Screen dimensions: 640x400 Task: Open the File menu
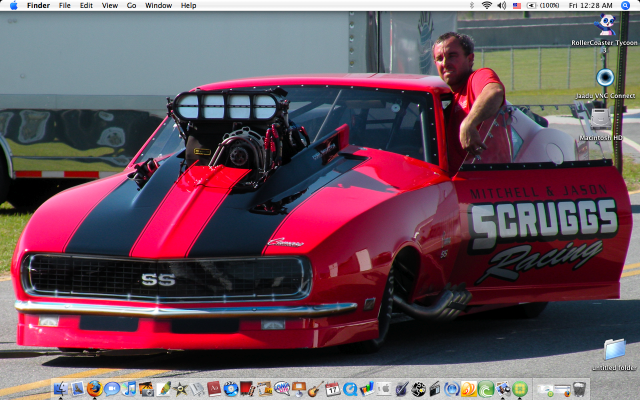(64, 5)
